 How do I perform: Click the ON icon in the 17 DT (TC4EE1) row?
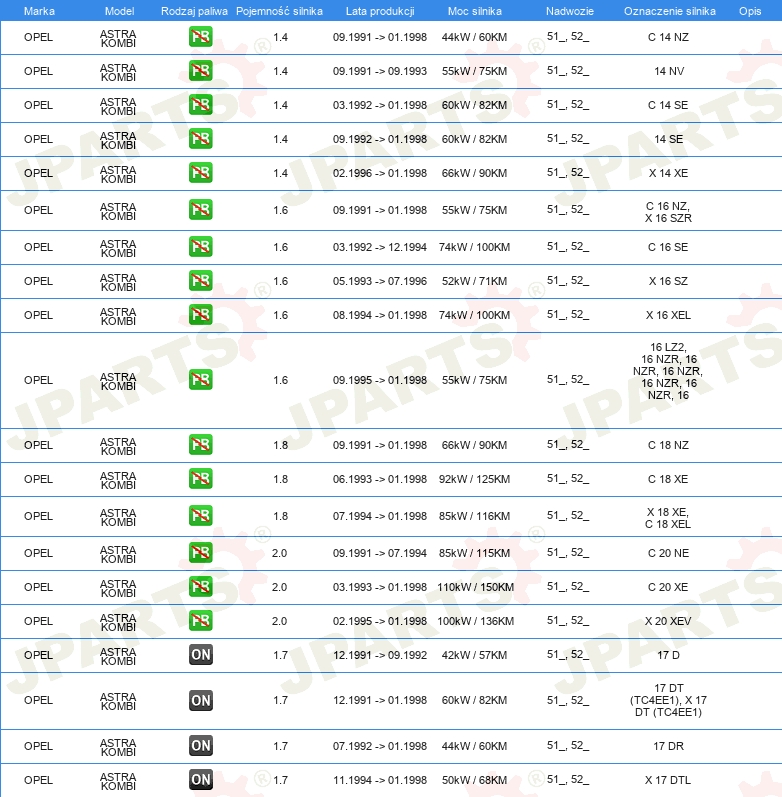200,701
